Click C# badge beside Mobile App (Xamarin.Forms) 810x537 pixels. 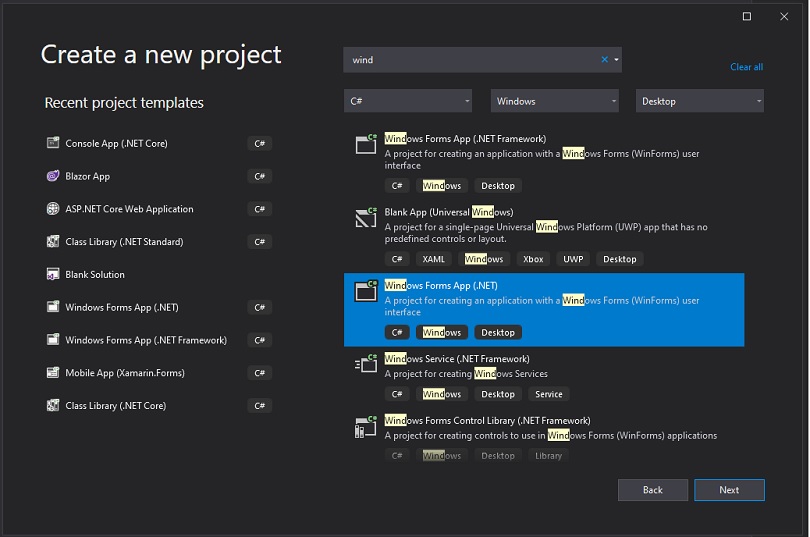[259, 373]
